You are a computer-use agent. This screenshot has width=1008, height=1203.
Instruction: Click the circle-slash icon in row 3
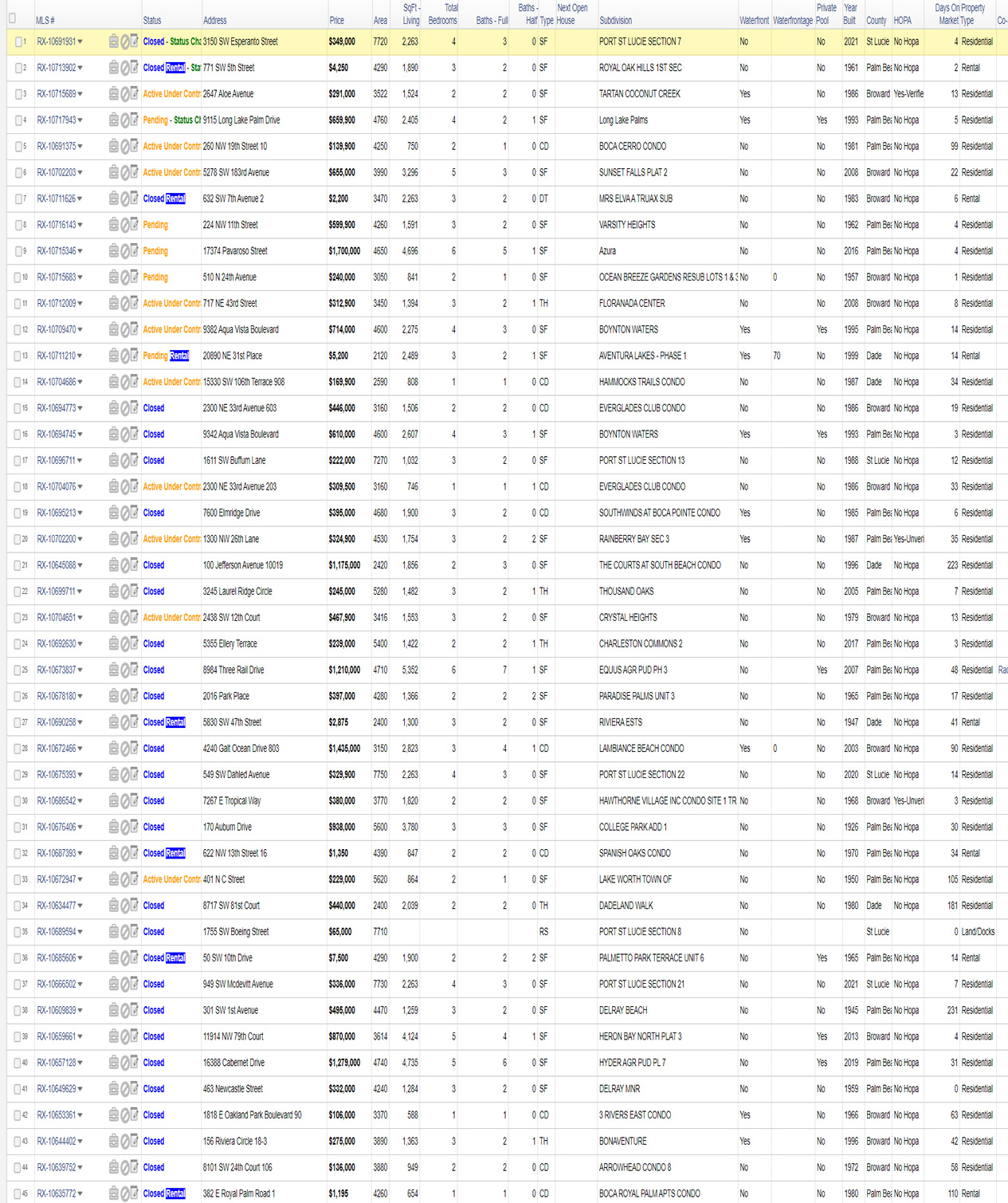click(x=124, y=94)
